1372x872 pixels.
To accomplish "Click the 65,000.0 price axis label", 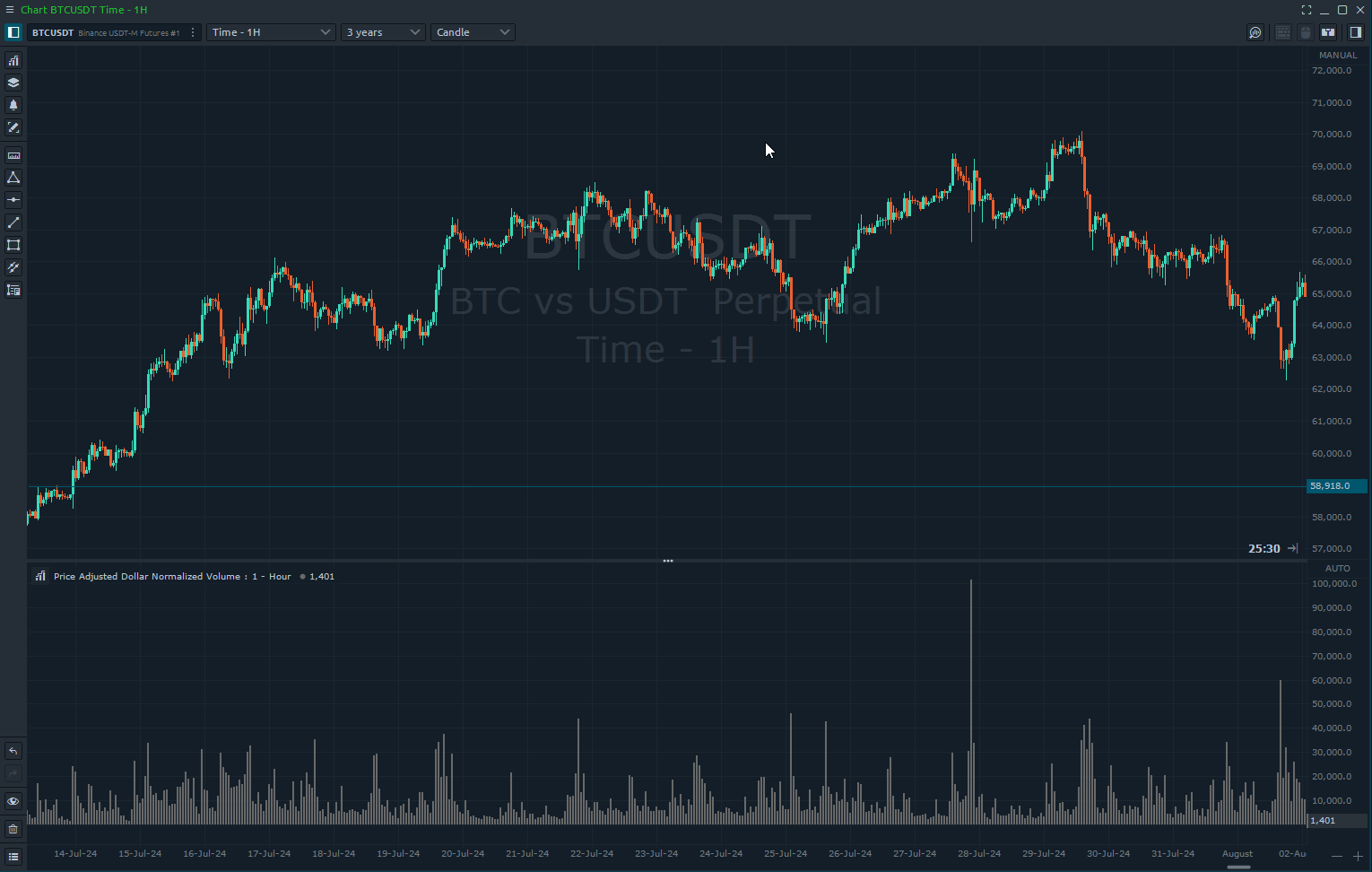I will click(1332, 294).
